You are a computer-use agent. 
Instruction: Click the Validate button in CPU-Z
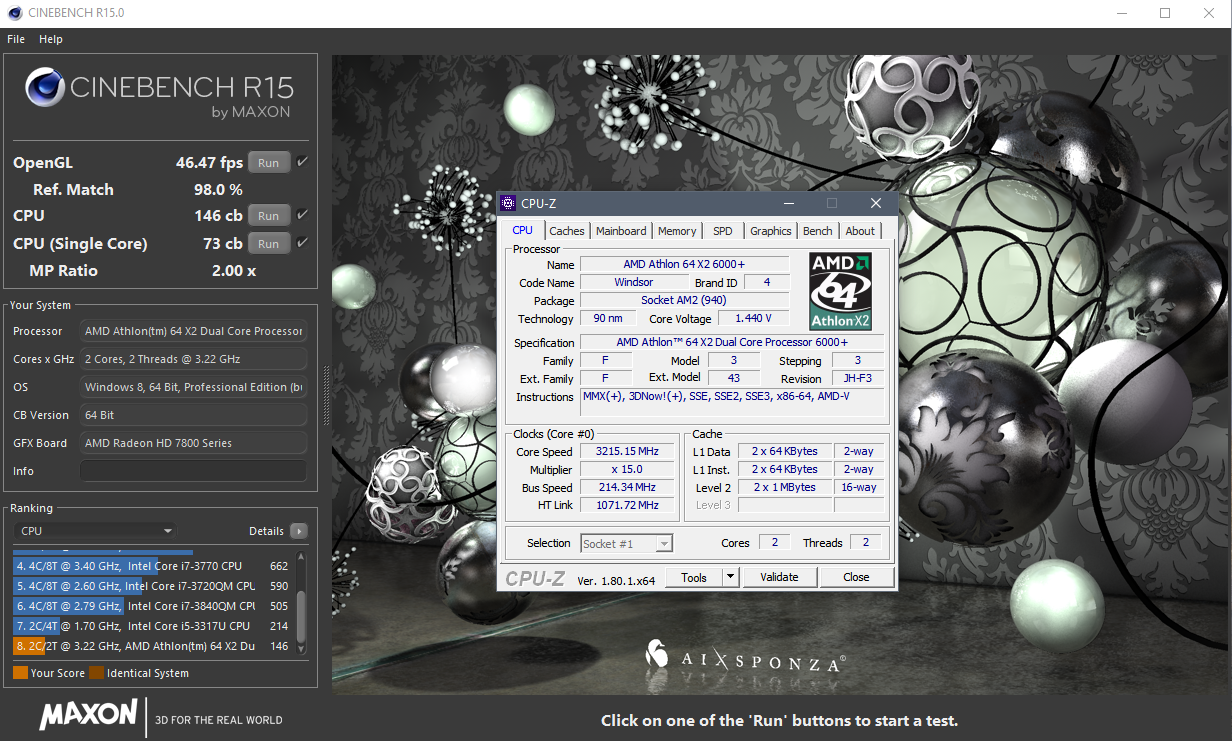(779, 577)
